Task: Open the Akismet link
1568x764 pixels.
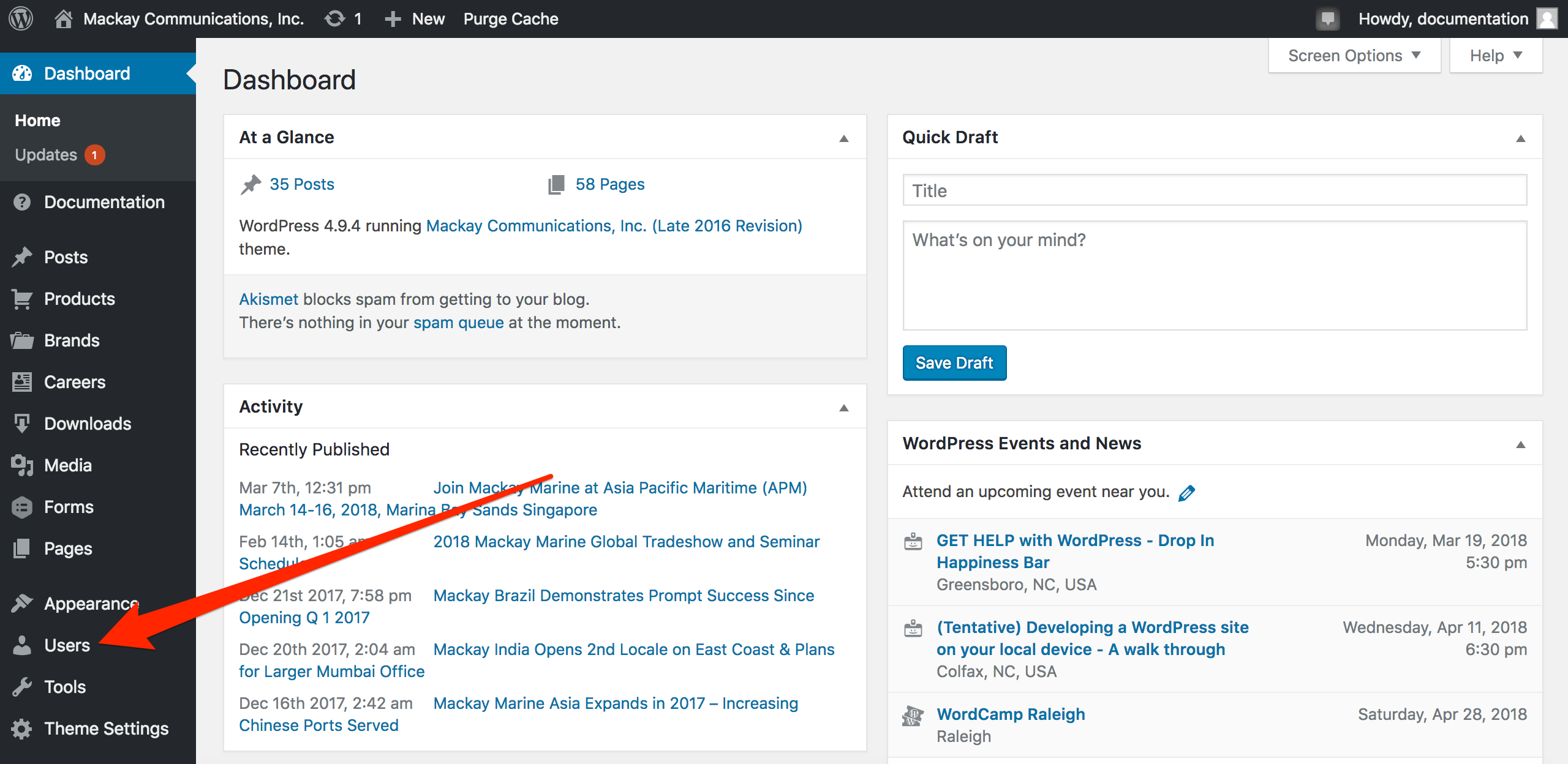Action: tap(268, 299)
